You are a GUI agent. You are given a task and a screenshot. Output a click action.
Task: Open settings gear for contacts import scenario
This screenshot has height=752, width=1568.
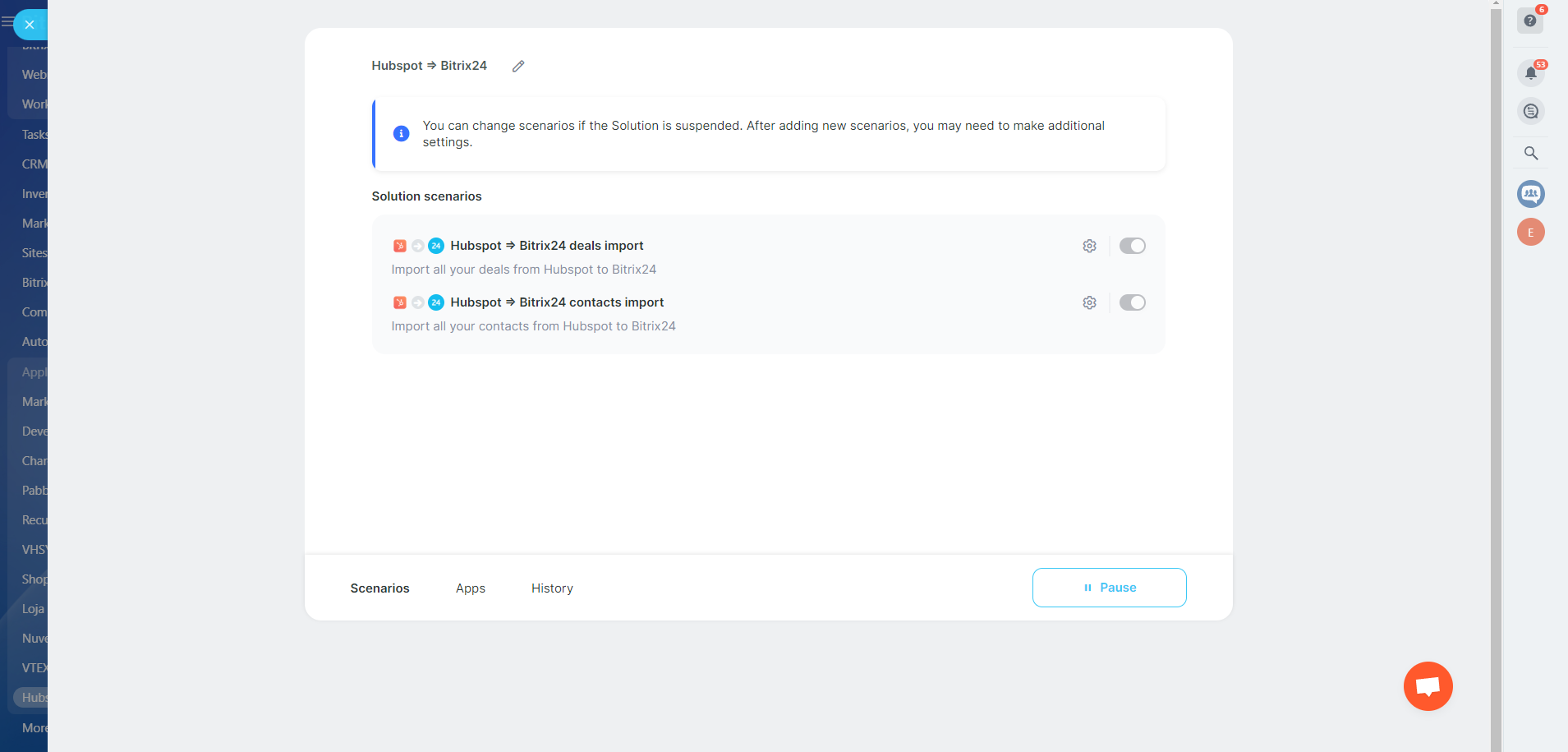tap(1089, 302)
